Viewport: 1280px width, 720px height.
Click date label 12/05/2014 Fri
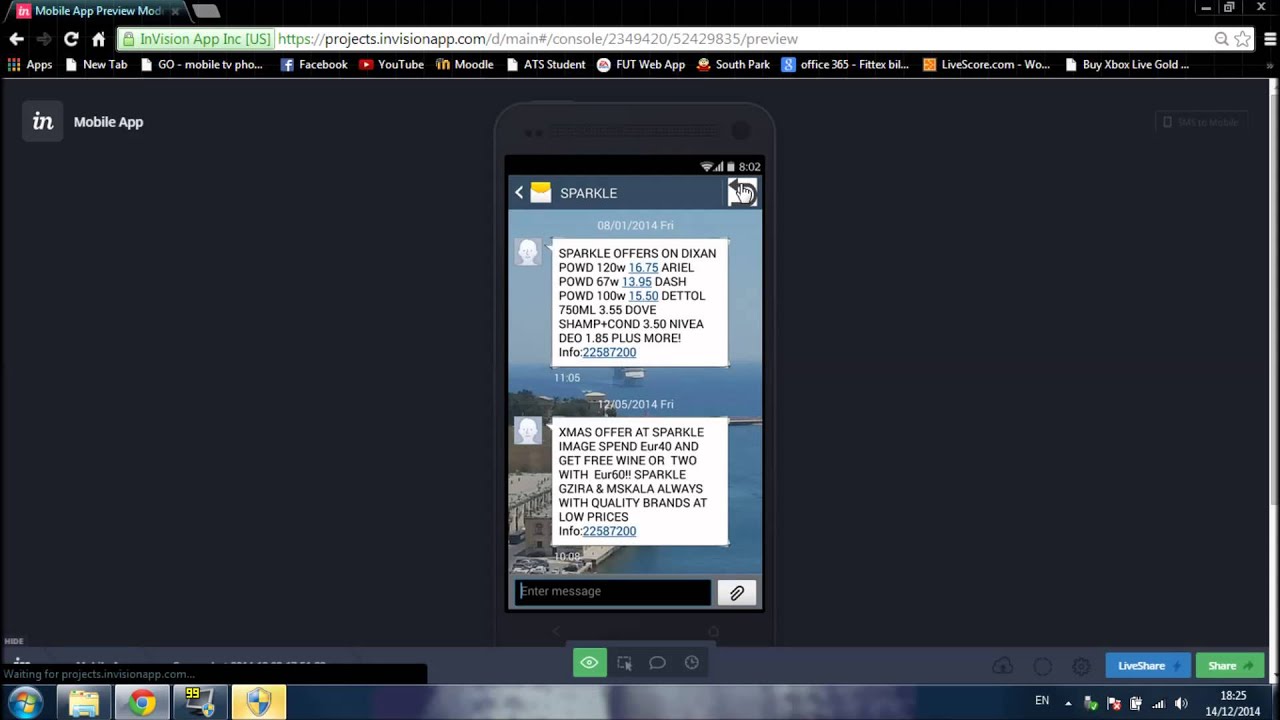pyautogui.click(x=635, y=404)
